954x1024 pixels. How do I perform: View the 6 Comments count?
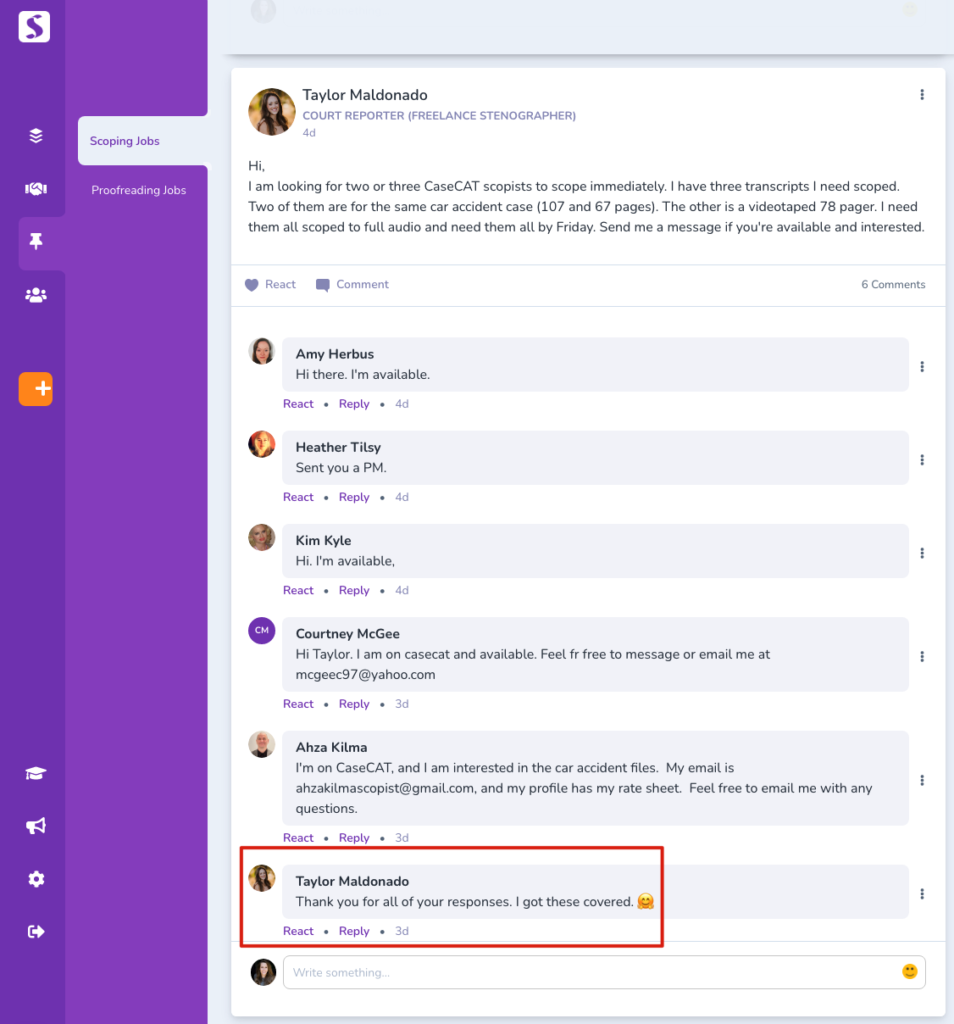(893, 285)
